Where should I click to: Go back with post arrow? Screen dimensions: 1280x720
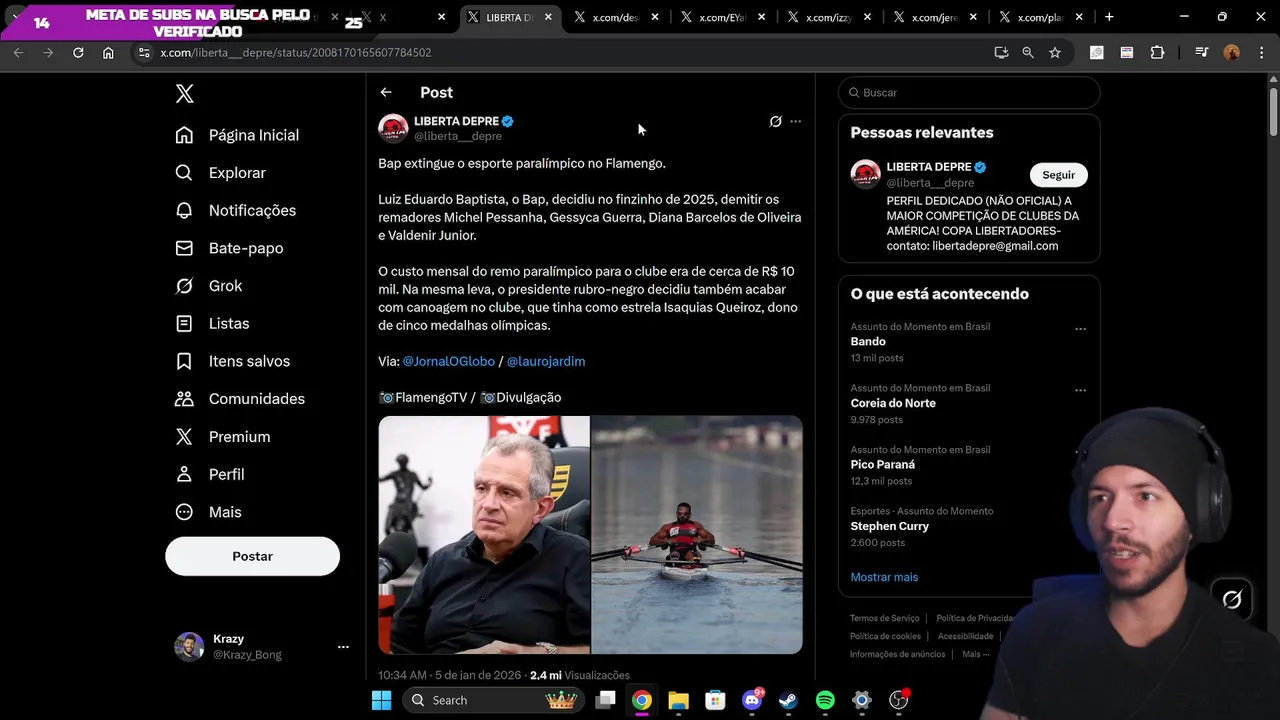click(x=386, y=92)
